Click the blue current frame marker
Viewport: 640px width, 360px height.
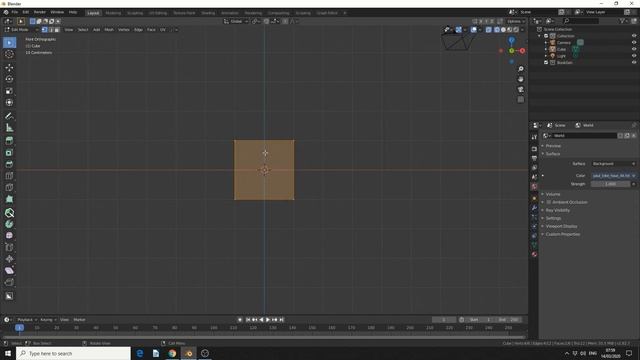point(19,327)
